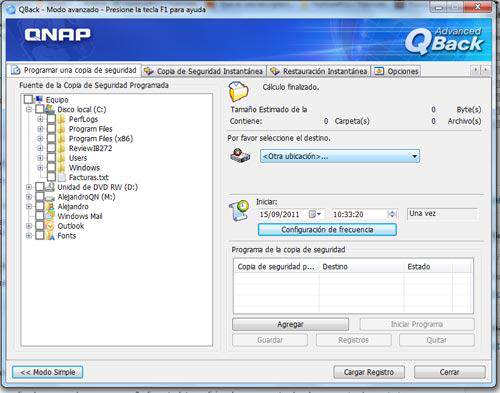500x393 pixels.
Task: Click the Guardar button
Action: [x=270, y=340]
